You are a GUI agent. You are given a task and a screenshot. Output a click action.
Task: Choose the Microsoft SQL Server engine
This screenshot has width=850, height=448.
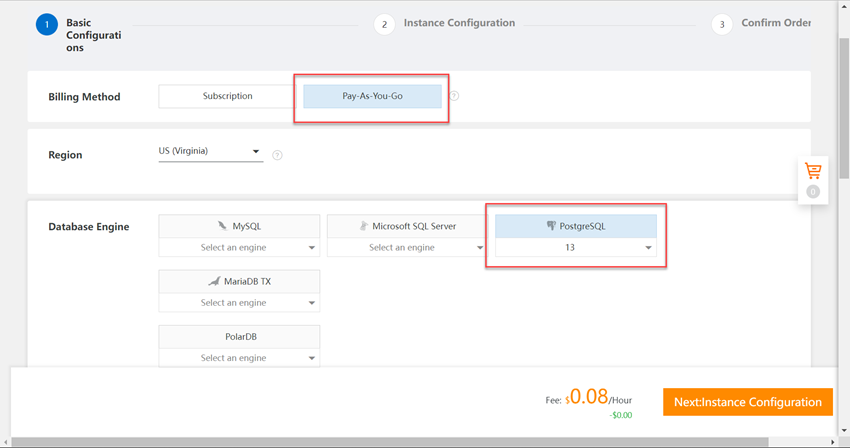click(408, 226)
